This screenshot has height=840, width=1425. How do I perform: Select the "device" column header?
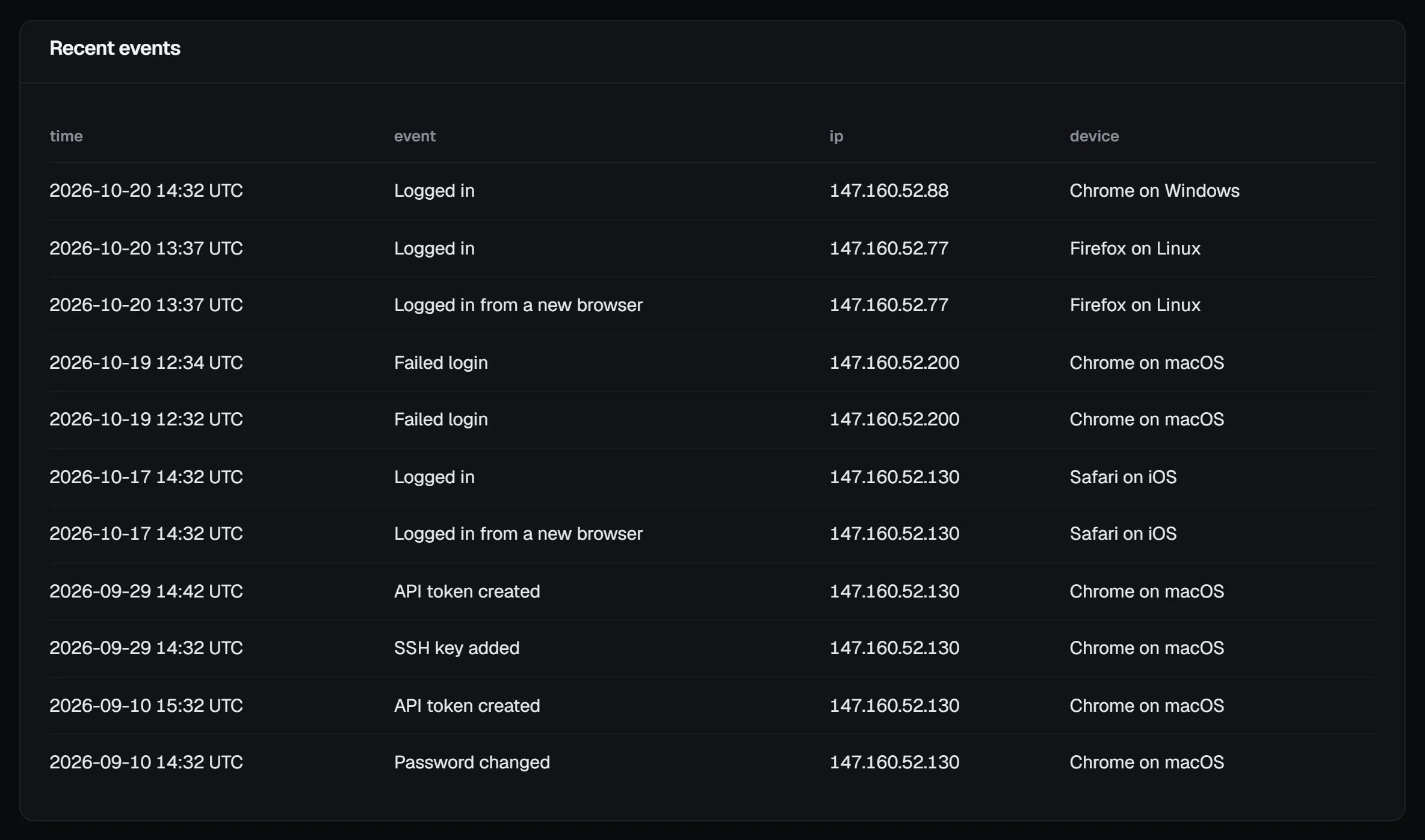point(1094,136)
